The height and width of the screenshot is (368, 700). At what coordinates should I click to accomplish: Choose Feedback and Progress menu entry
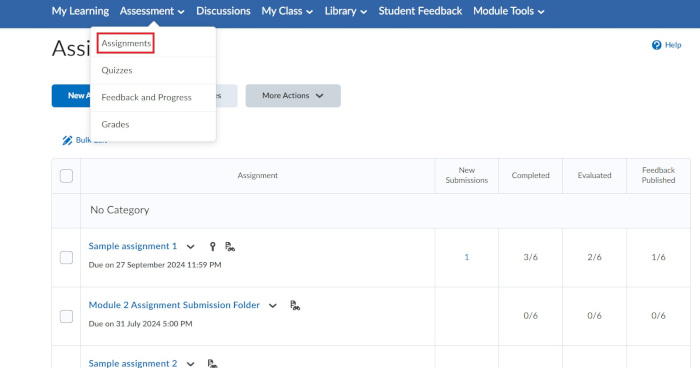[146, 97]
